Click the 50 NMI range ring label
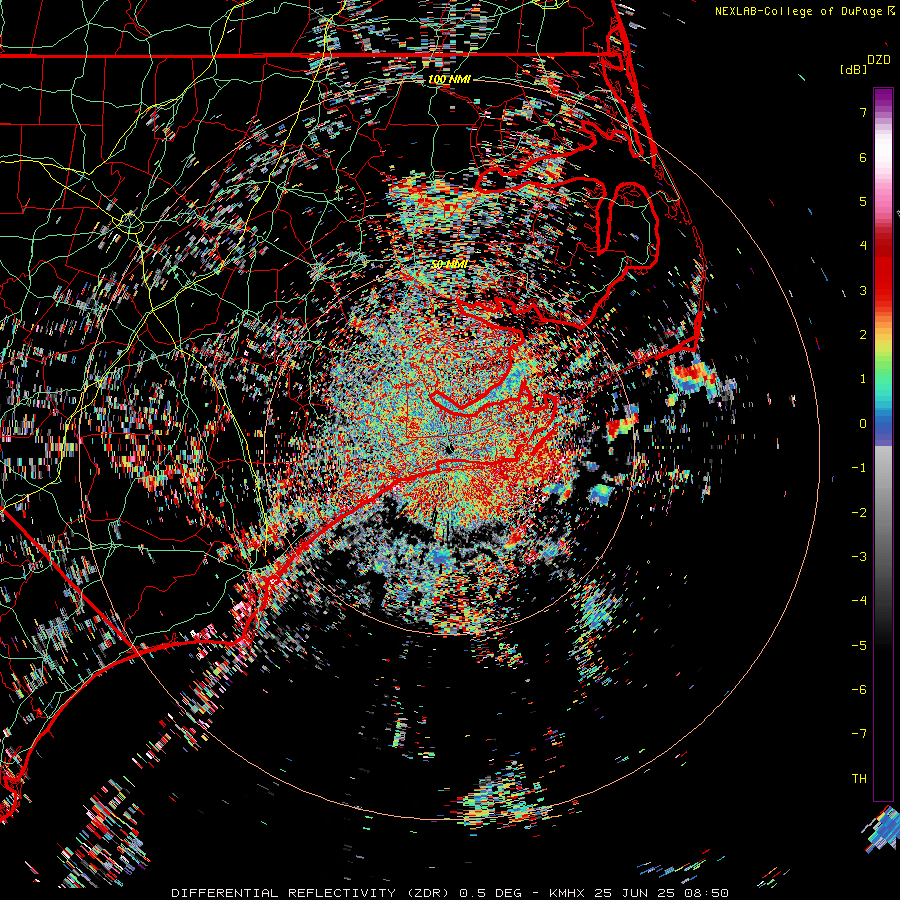900x900 pixels. coord(449,264)
